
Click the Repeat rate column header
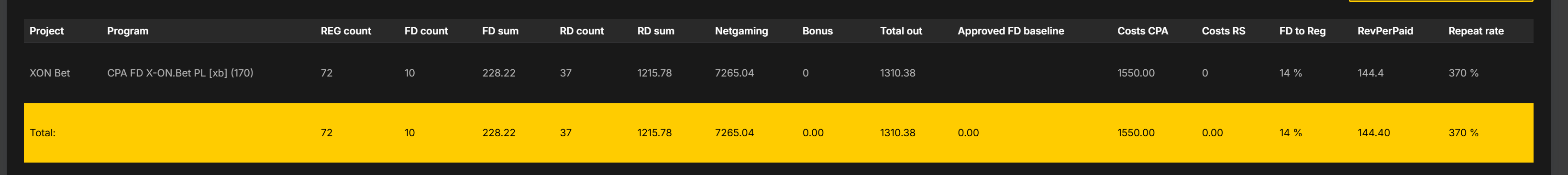(x=1476, y=31)
